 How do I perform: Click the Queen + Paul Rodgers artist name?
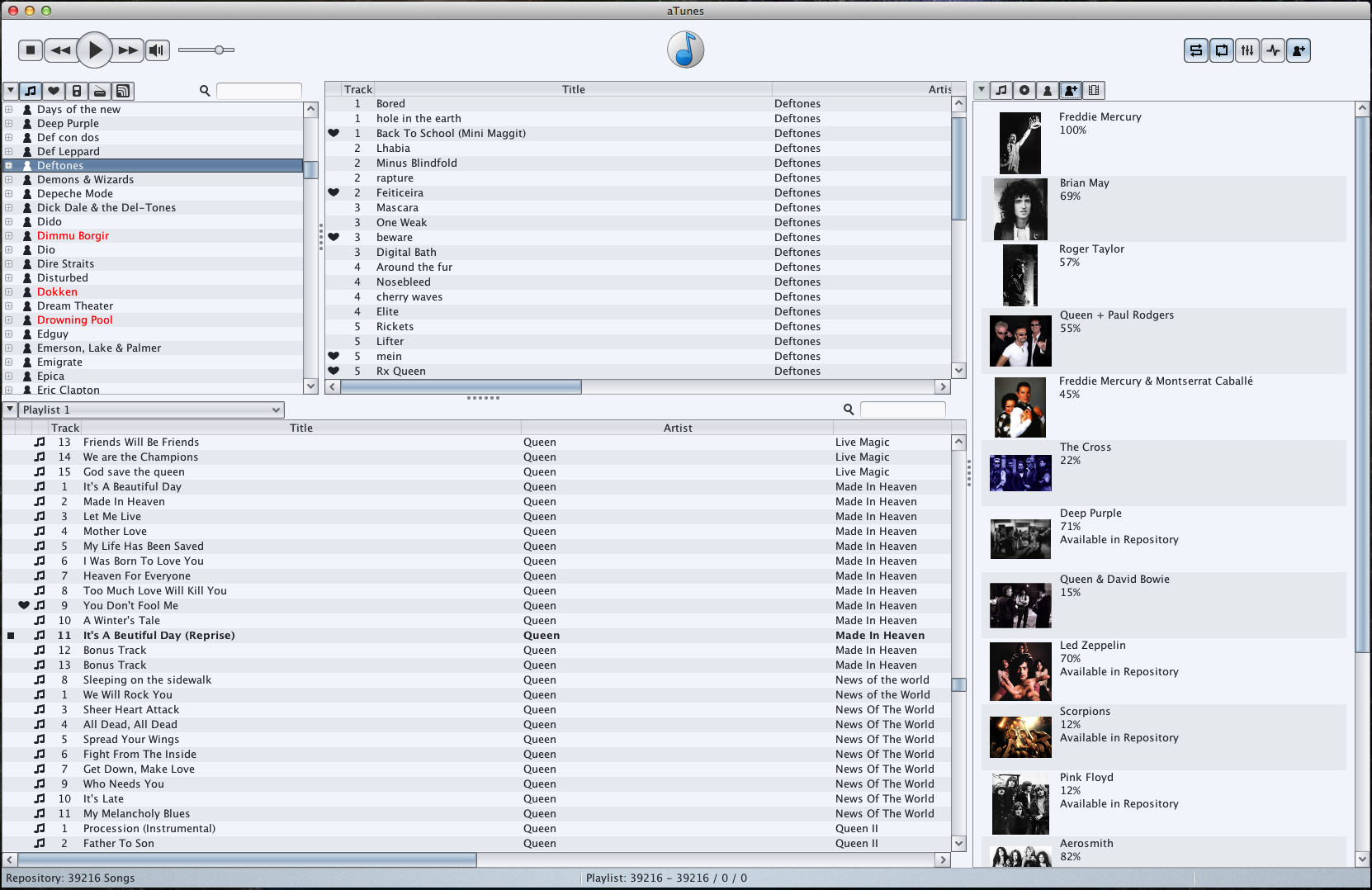1116,315
